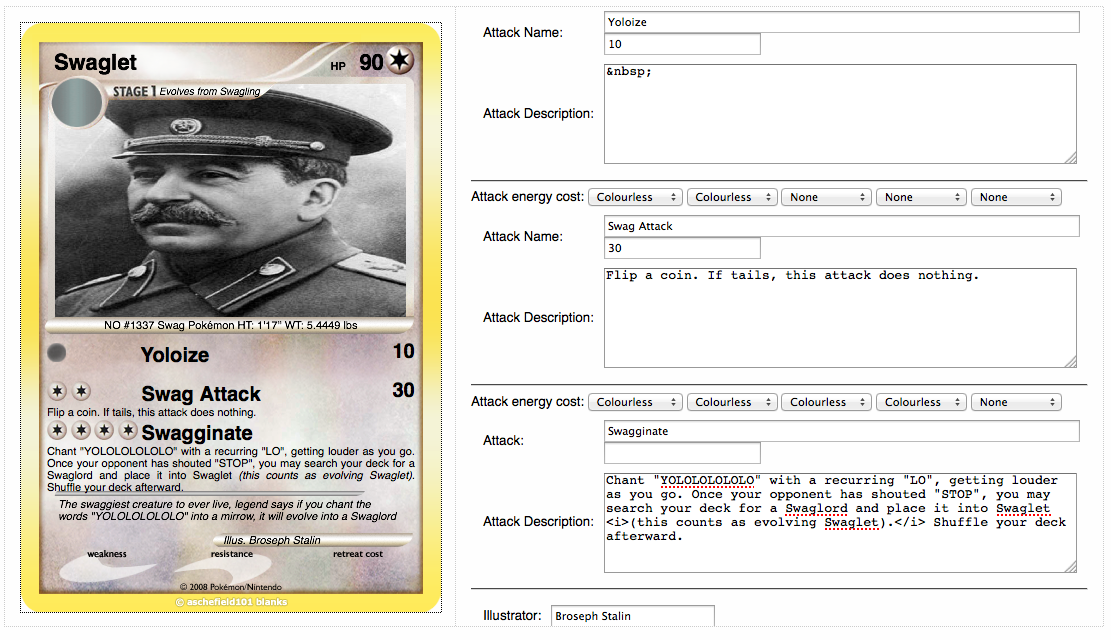This screenshot has height=640, width=1111.
Task: Click the 'Illustrator:' form label
Action: 512,616
